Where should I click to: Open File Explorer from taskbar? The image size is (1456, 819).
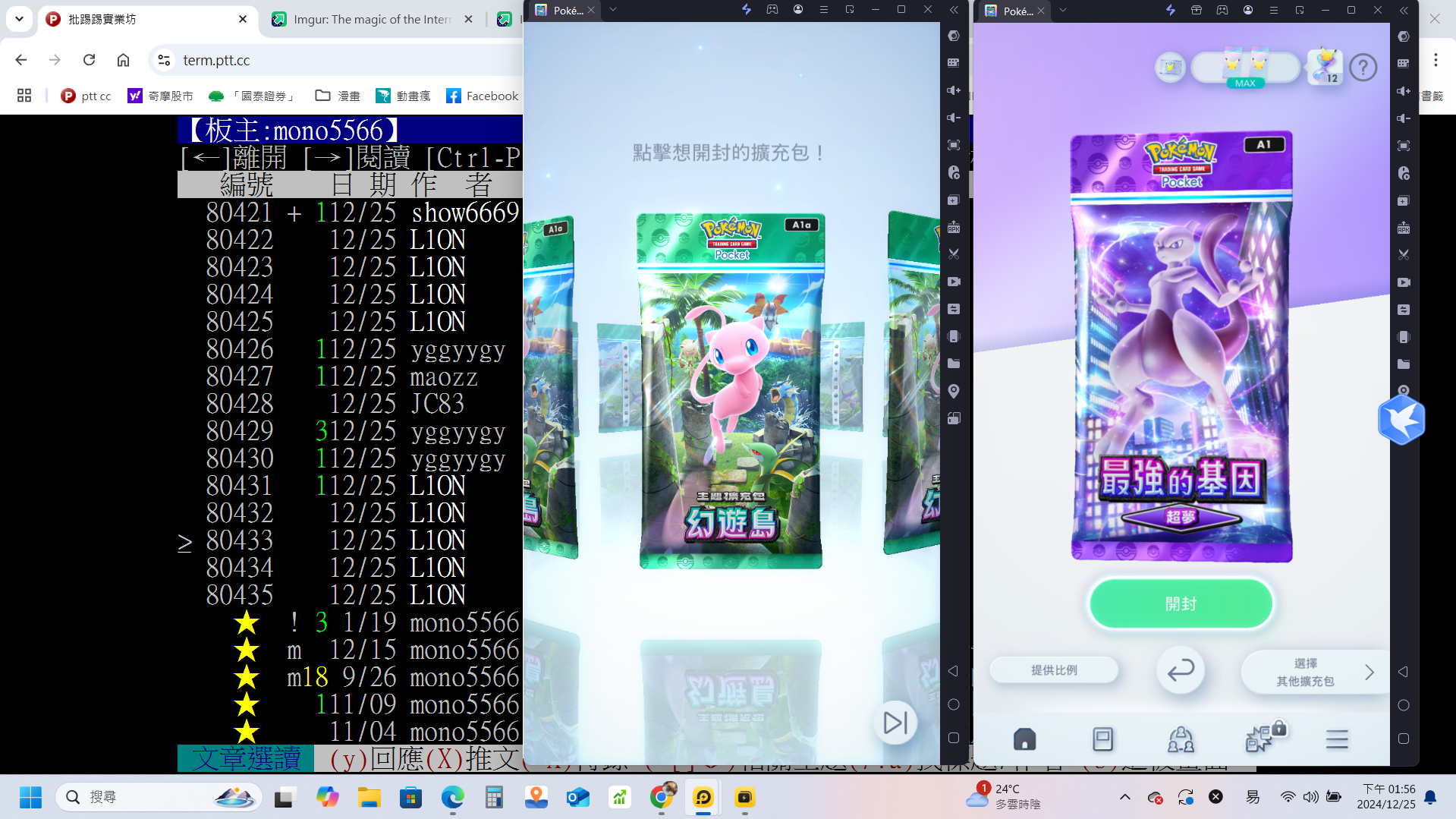click(370, 797)
